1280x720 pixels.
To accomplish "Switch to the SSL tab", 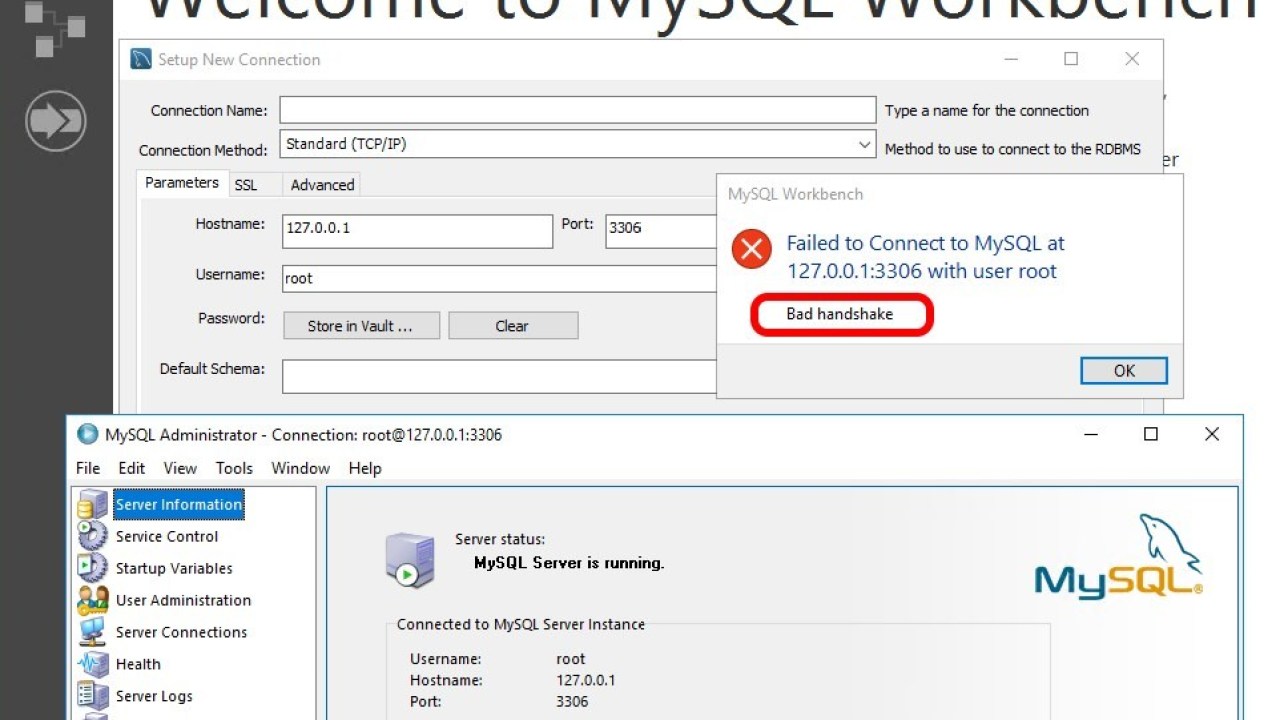I will (x=246, y=185).
